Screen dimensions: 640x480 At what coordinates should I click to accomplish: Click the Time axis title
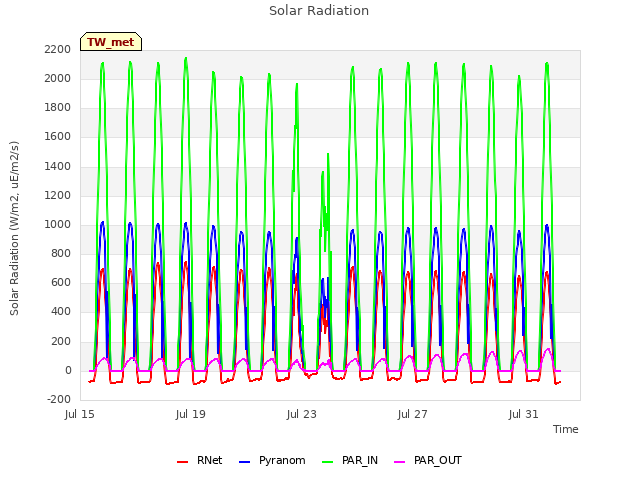pos(566,429)
